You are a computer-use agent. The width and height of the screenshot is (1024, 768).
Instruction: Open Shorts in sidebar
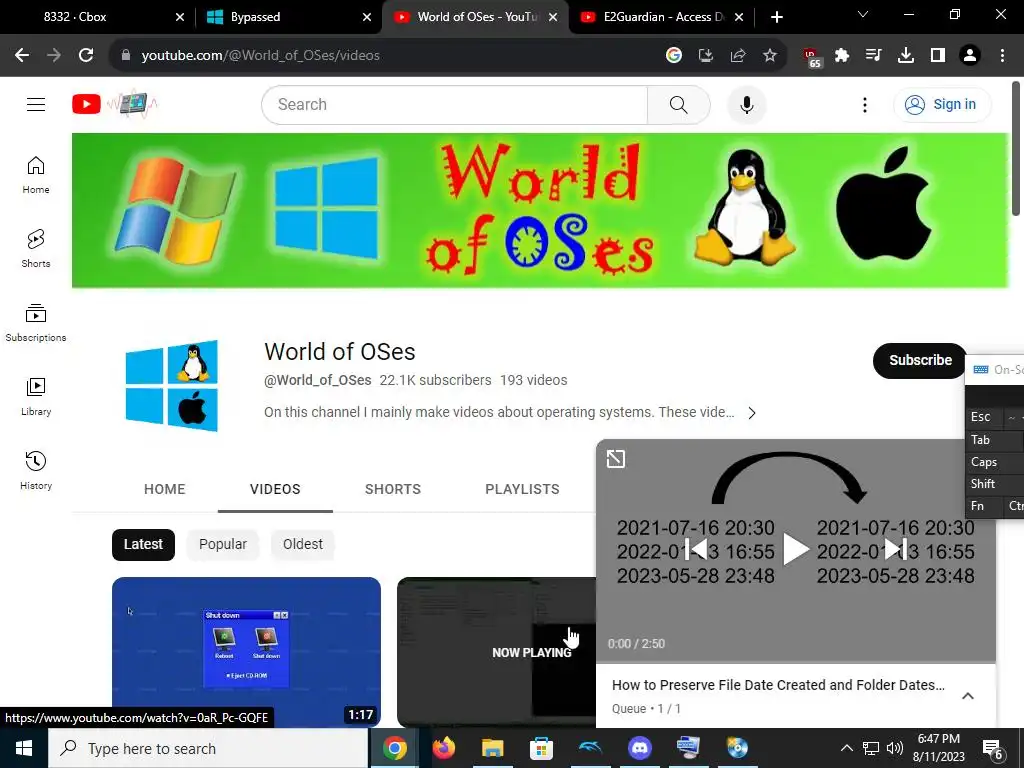[x=36, y=249]
